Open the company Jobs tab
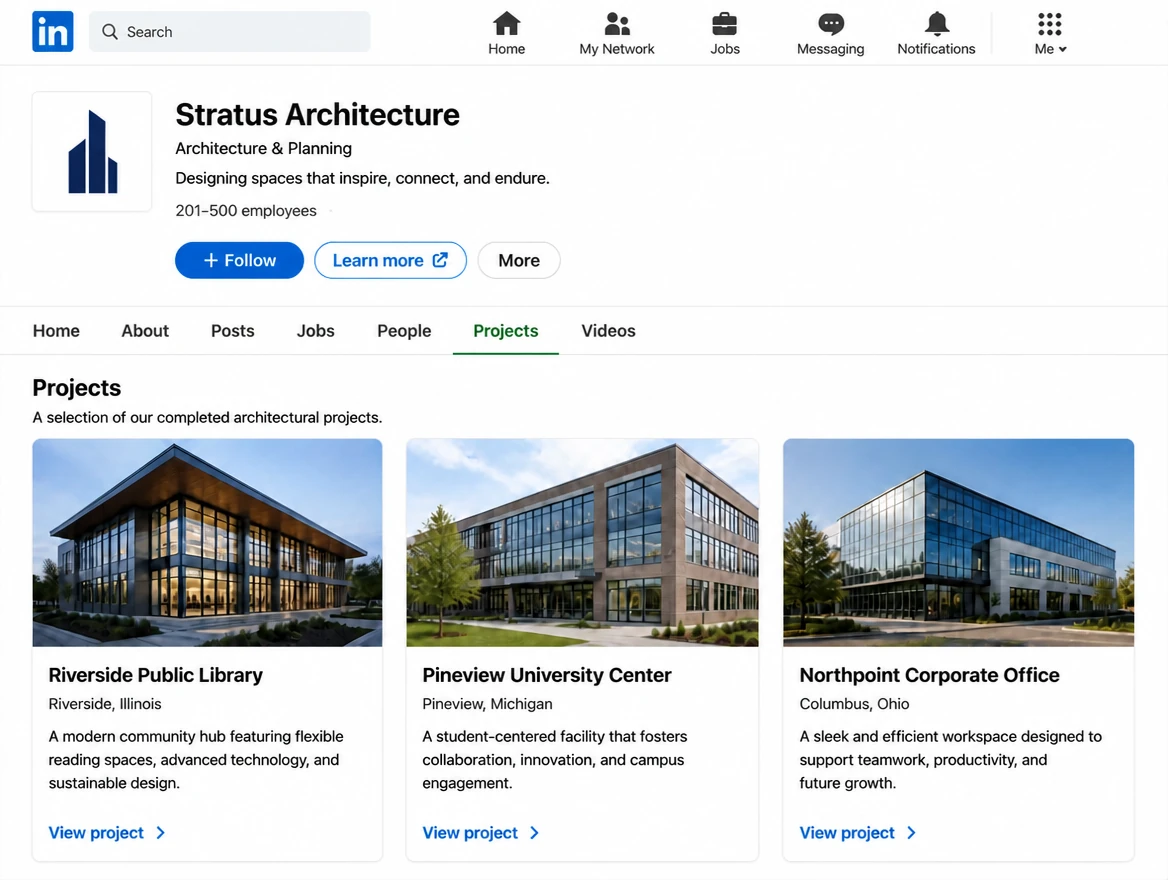This screenshot has width=1168, height=880. (316, 331)
